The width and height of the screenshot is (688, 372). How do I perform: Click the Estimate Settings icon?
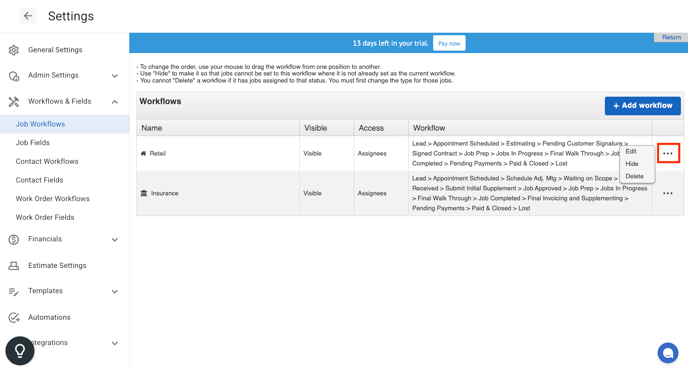click(x=14, y=265)
